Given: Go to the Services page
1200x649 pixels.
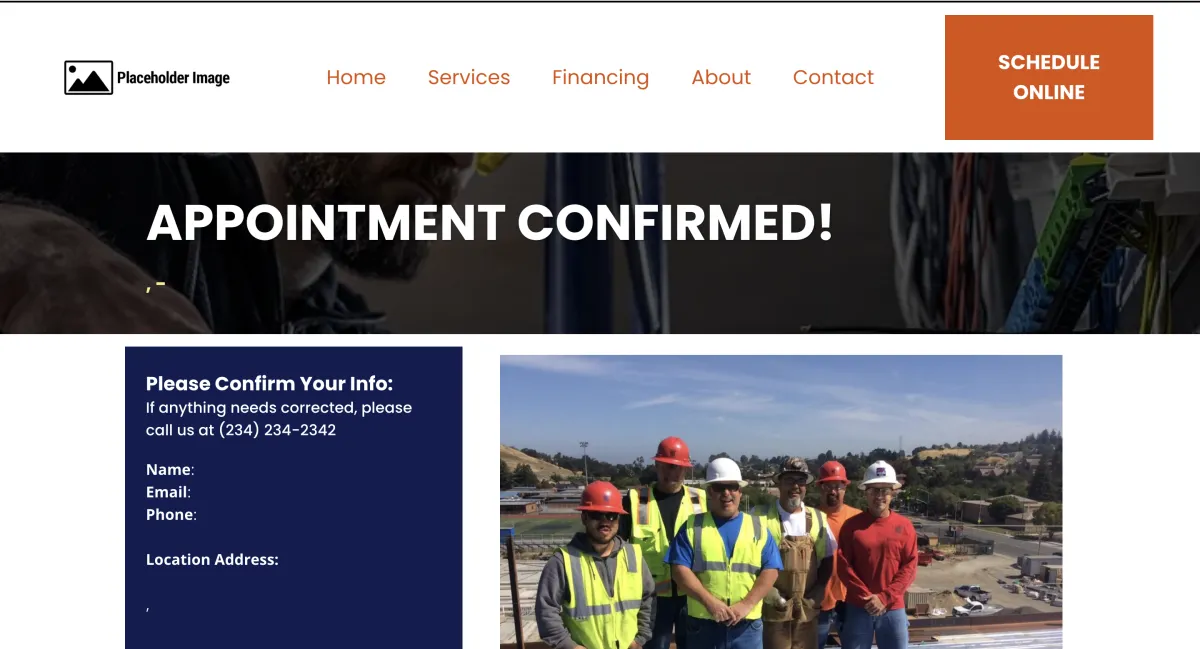Looking at the screenshot, I should click(x=469, y=77).
